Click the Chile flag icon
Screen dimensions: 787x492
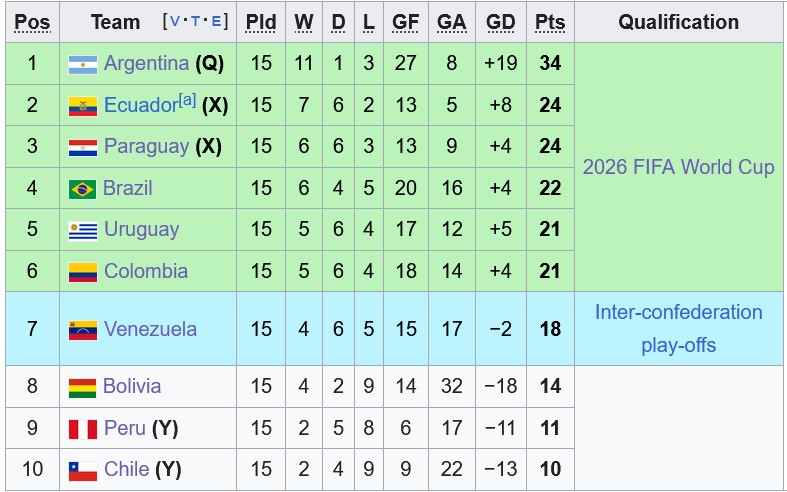coord(82,470)
